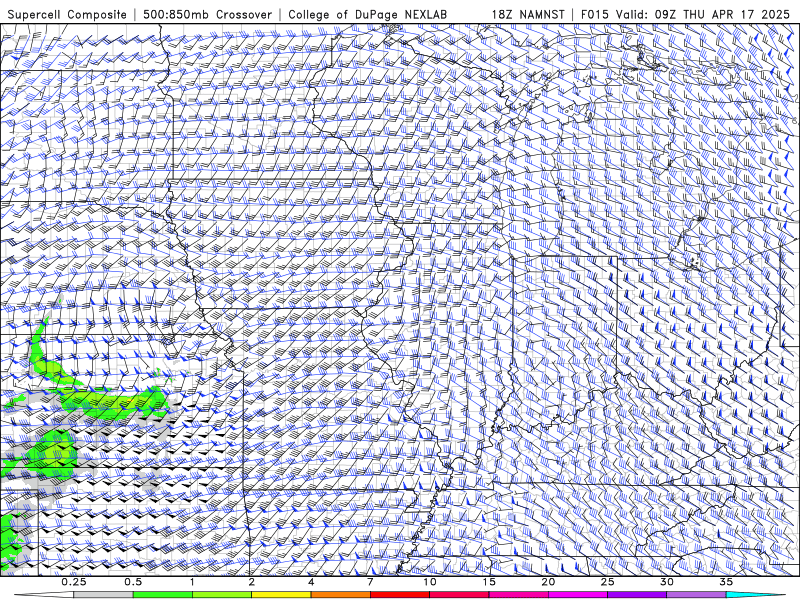The image size is (800, 600).
Task: Click the '10' legend value
Action: coord(430,582)
